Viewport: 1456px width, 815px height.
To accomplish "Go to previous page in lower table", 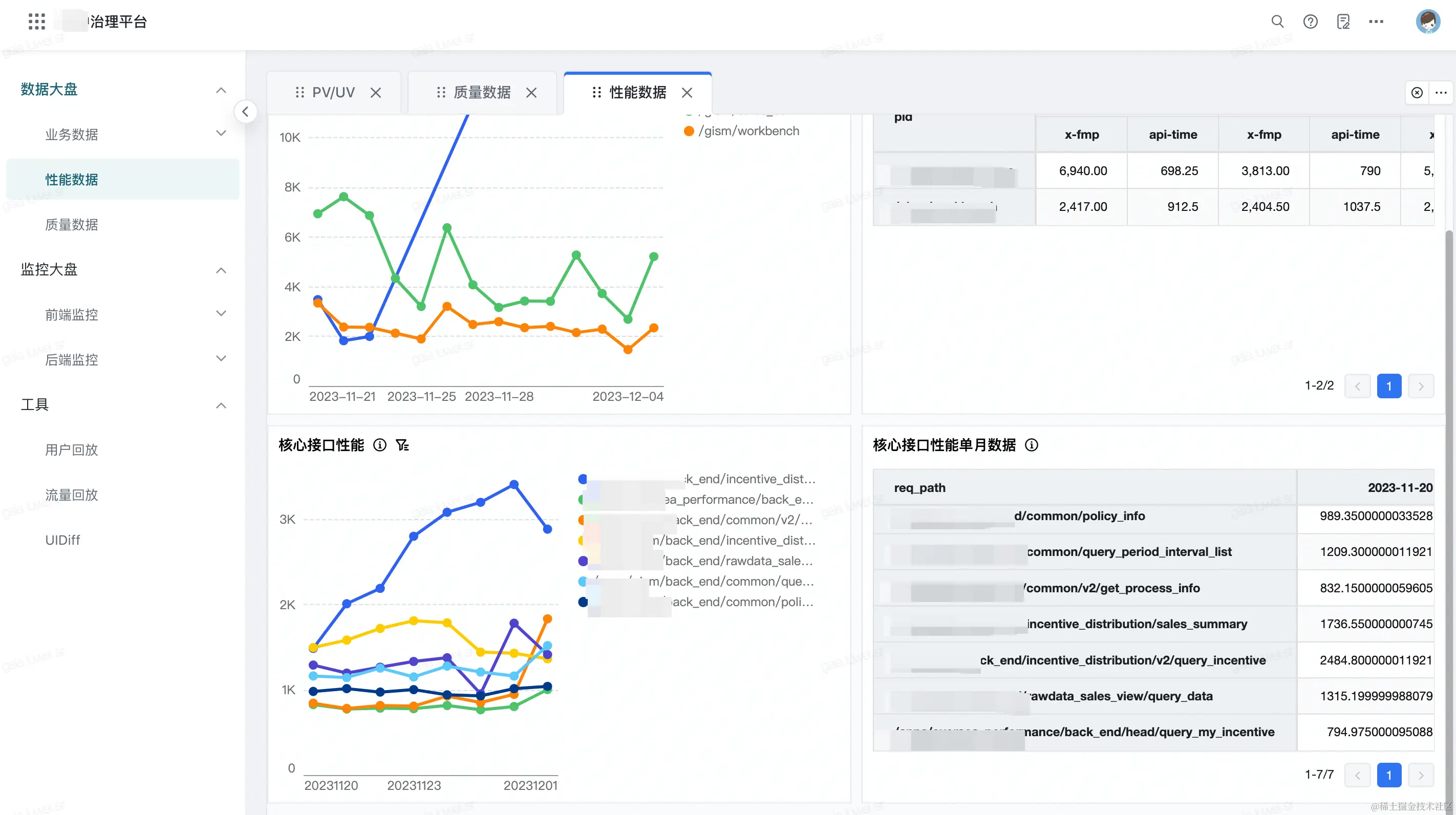I will pyautogui.click(x=1357, y=775).
